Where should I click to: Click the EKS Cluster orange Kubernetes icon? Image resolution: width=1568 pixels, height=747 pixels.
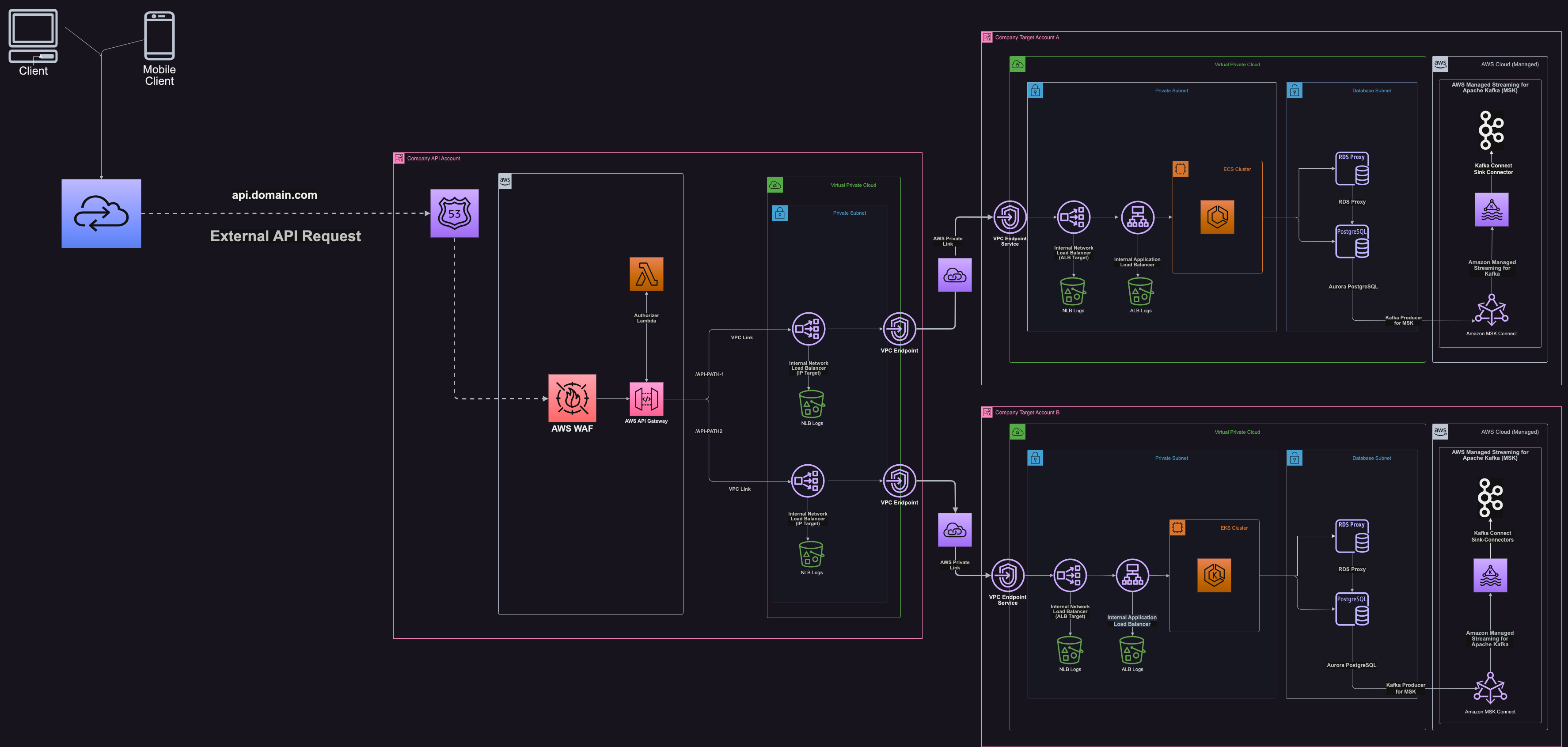1214,575
